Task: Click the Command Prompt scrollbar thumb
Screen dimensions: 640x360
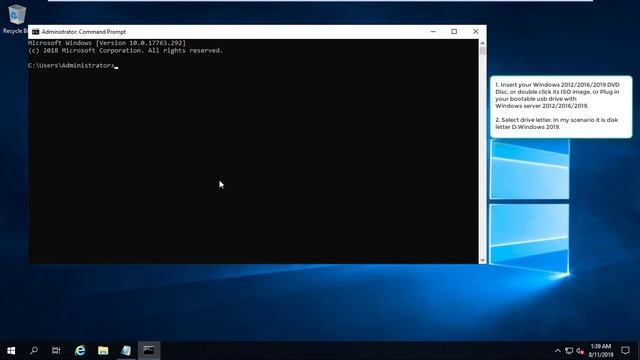Action: point(482,51)
